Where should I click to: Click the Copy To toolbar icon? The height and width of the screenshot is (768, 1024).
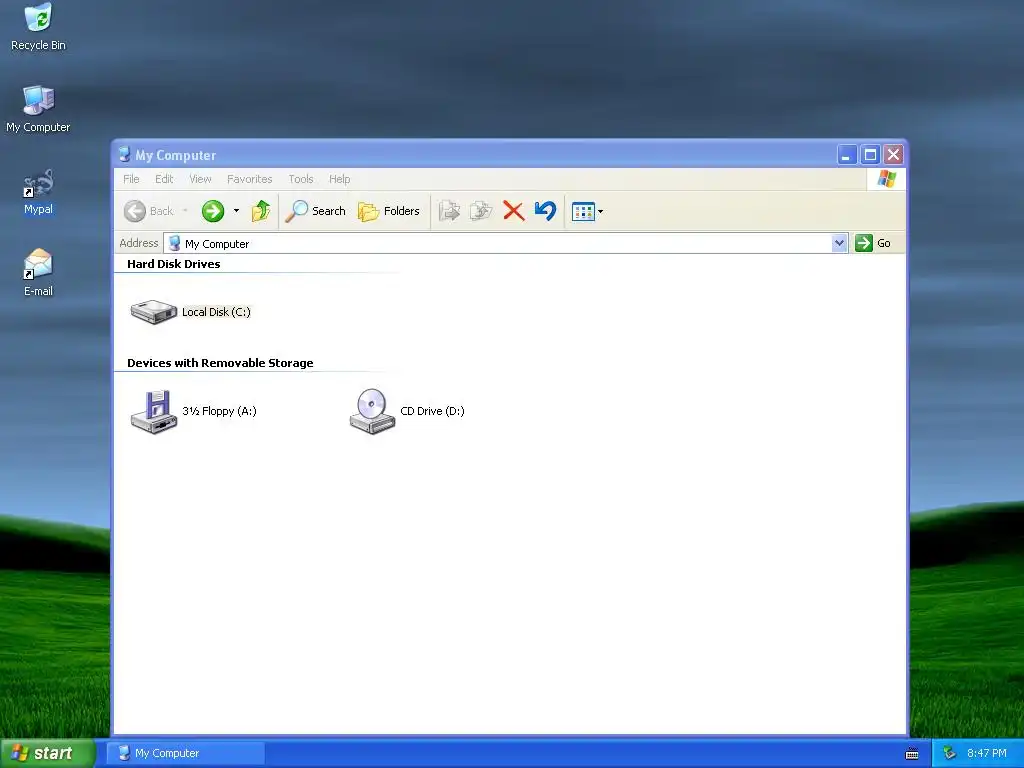point(481,211)
